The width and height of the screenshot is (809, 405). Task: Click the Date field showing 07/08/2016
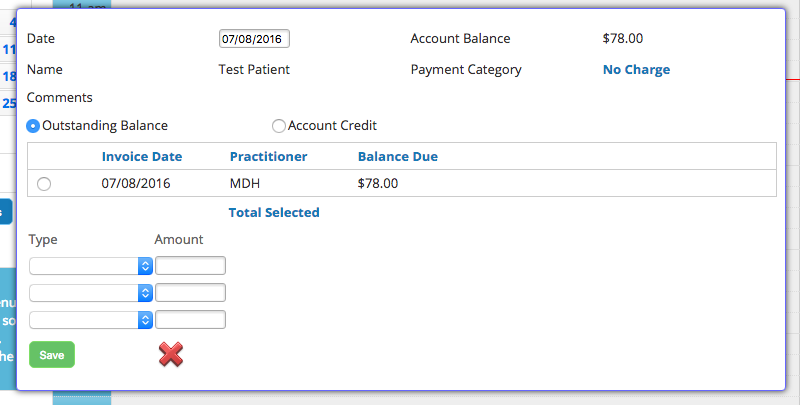[x=254, y=39]
